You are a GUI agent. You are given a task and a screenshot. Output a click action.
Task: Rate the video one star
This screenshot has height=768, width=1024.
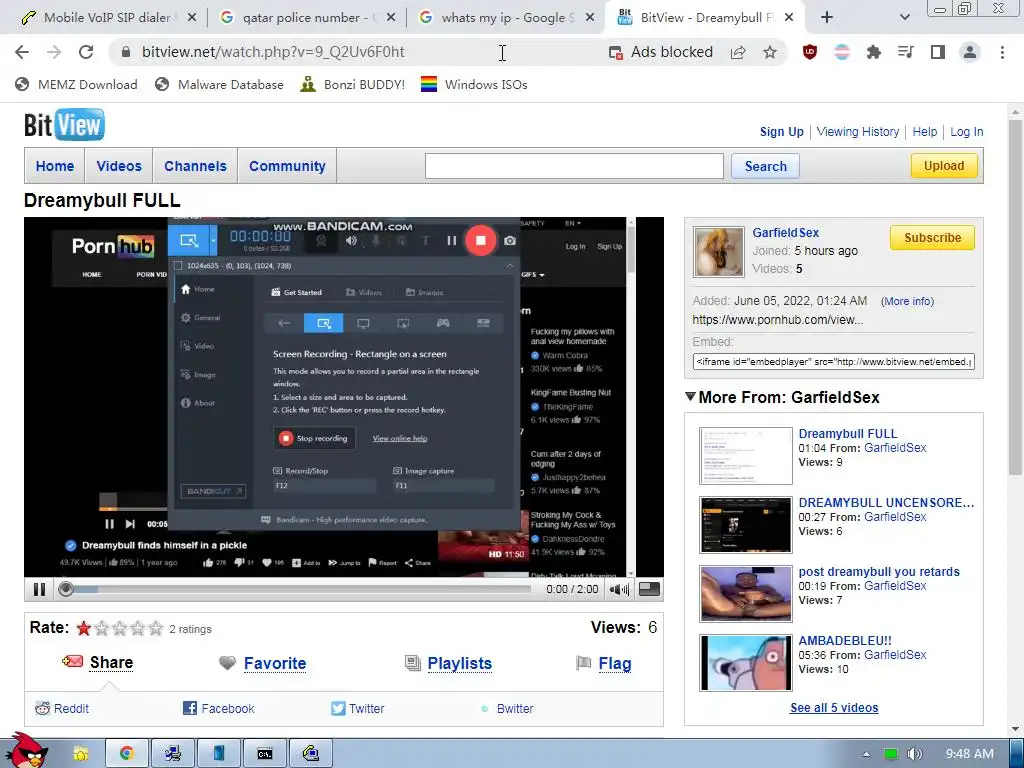click(x=84, y=628)
